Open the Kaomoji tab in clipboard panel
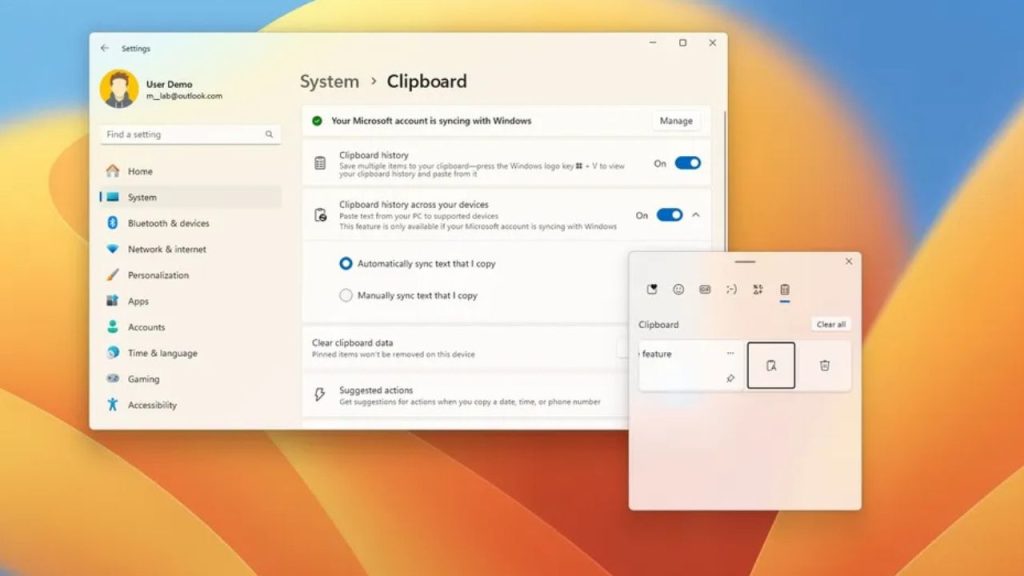 (x=731, y=289)
